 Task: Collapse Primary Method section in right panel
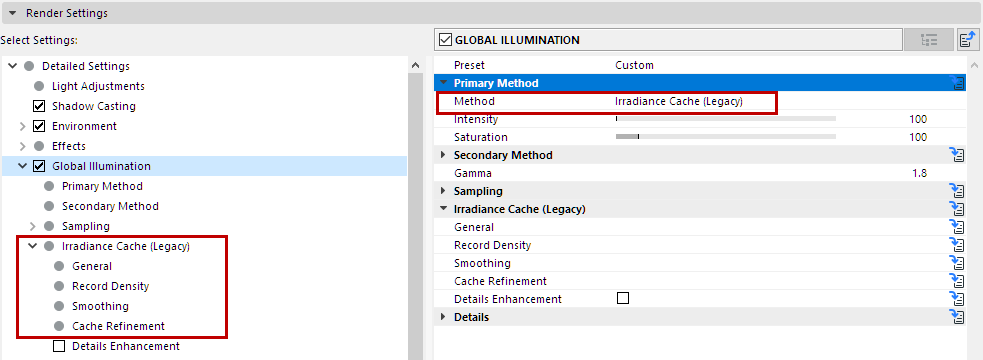click(x=443, y=83)
